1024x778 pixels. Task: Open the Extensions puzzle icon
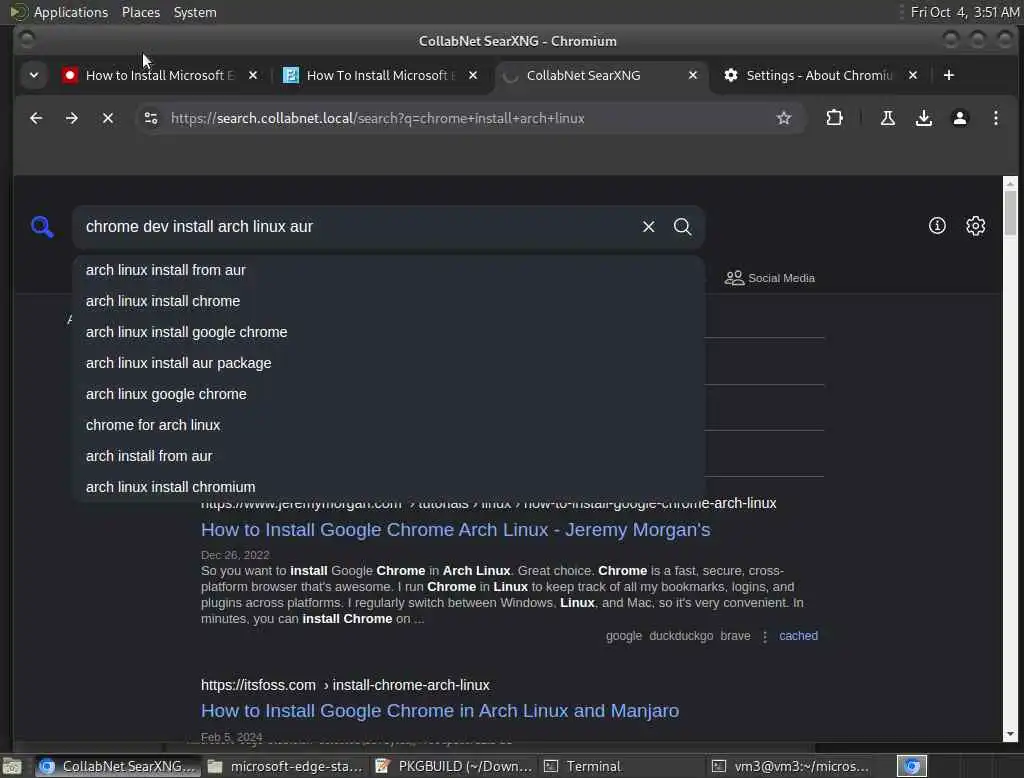834,118
